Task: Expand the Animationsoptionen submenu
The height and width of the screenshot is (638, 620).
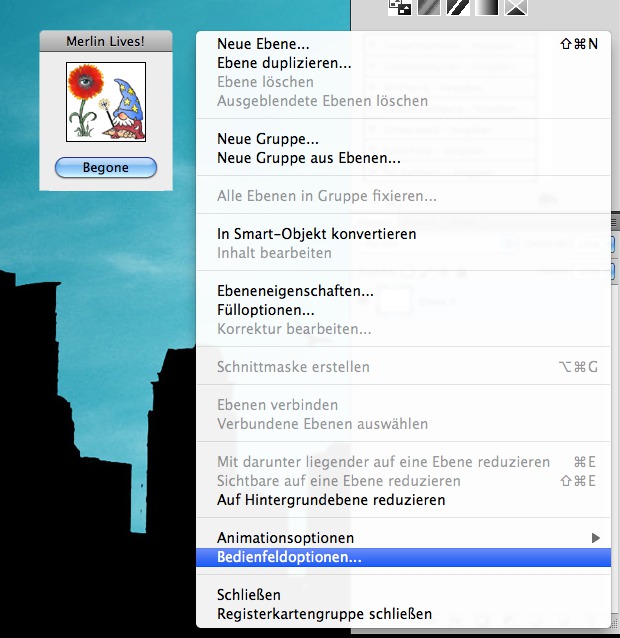Action: click(x=403, y=537)
